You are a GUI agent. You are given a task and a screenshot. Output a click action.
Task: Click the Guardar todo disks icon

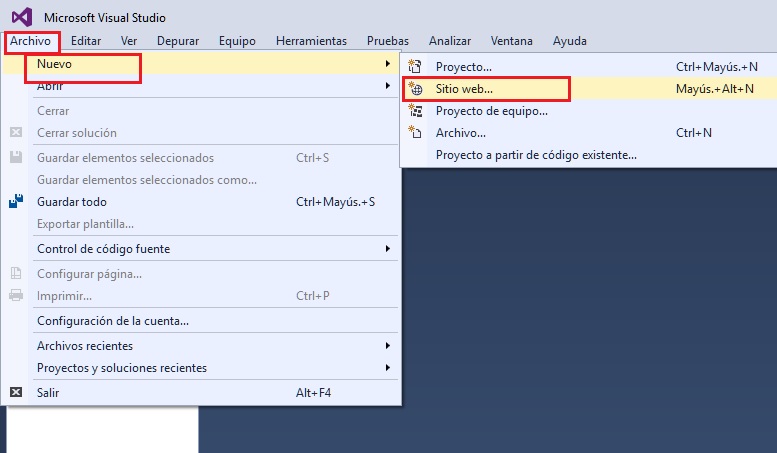pyautogui.click(x=16, y=201)
